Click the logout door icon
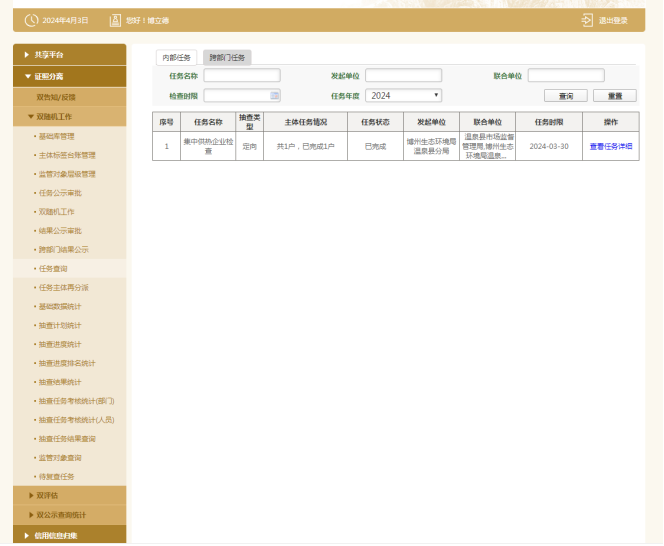This screenshot has width=664, height=546. click(x=587, y=20)
